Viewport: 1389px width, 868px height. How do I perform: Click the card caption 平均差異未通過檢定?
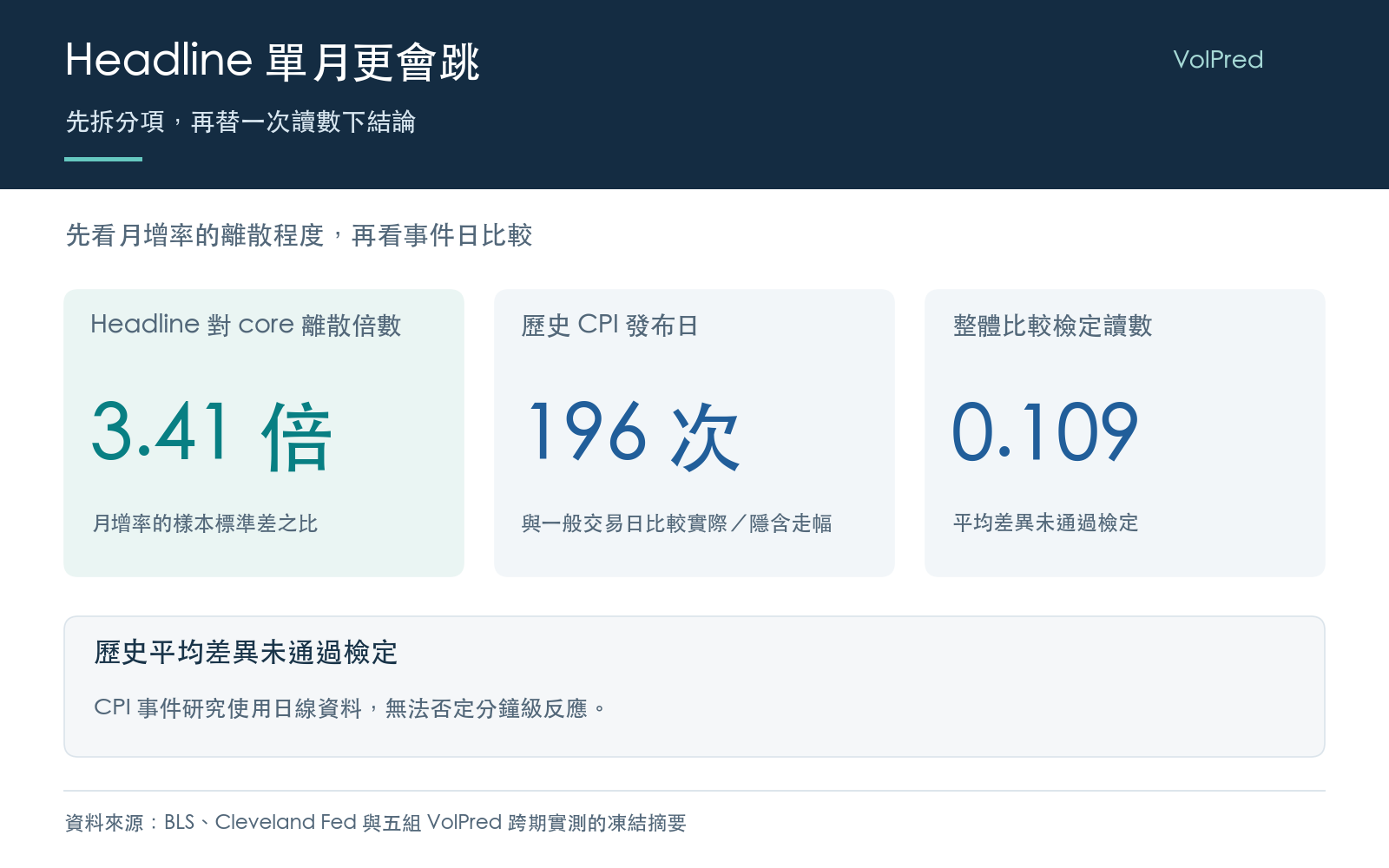[1045, 523]
